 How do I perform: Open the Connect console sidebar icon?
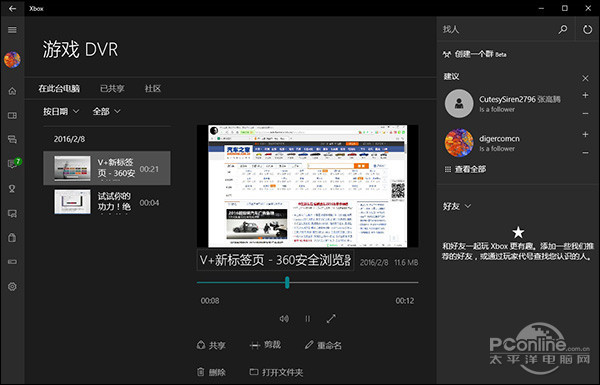click(12, 262)
